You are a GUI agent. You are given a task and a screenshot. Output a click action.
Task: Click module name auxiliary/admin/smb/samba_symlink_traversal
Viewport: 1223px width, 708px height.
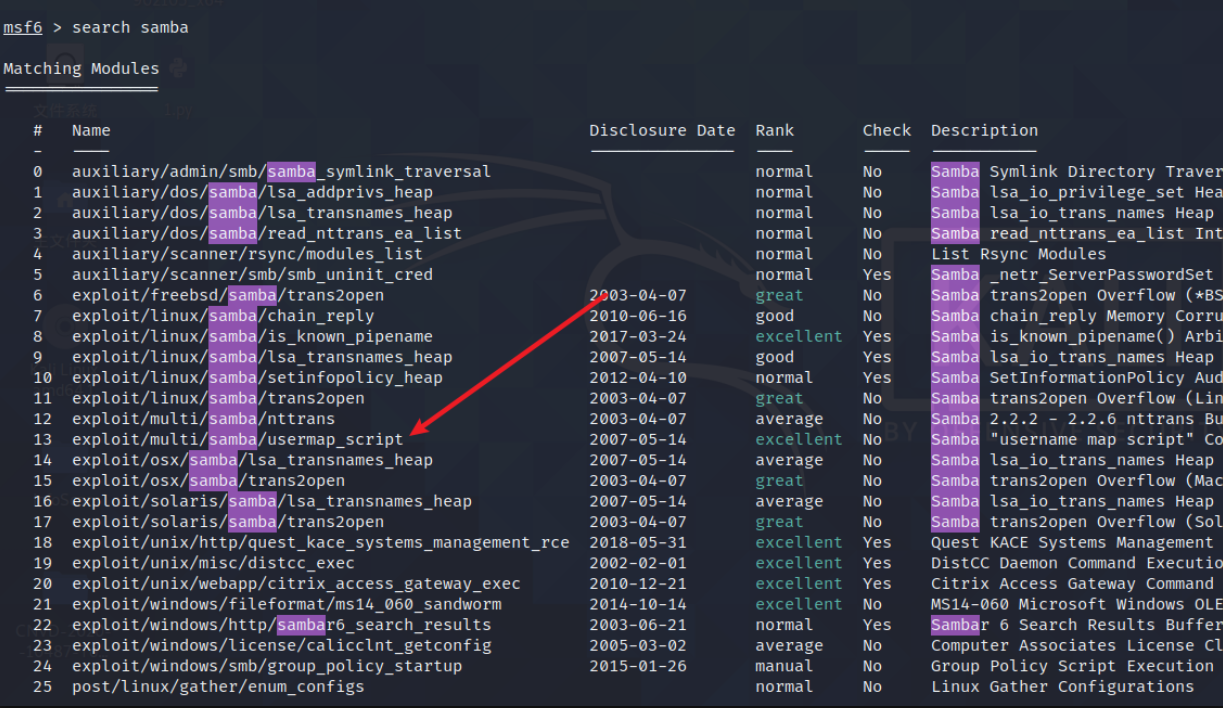point(281,172)
